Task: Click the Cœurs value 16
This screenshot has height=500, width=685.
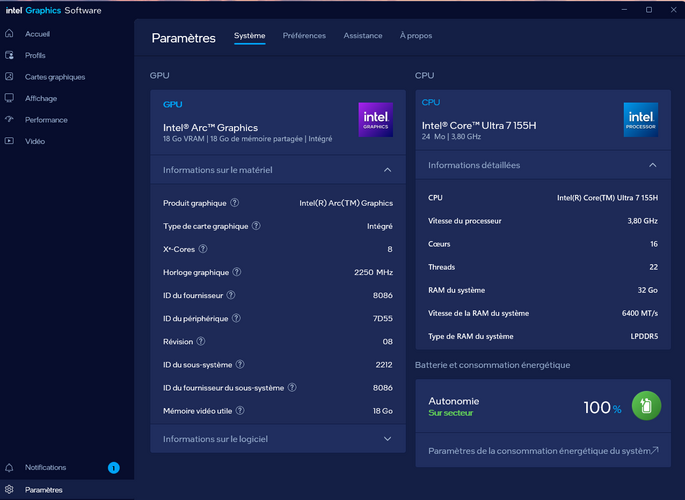Action: click(x=654, y=244)
